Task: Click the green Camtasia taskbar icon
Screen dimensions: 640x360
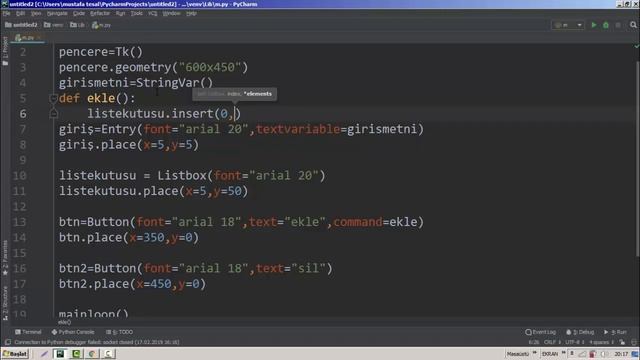Action: [76, 354]
